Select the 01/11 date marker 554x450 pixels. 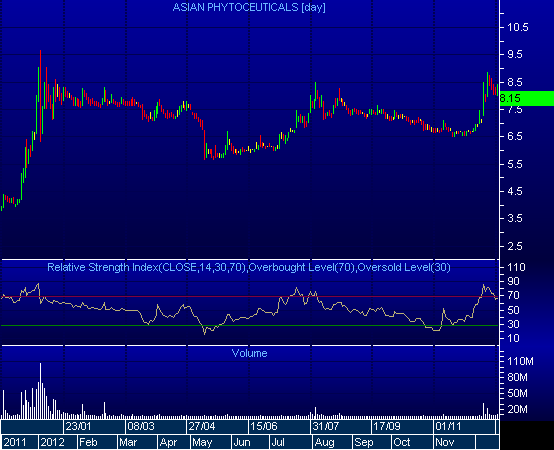(x=448, y=426)
